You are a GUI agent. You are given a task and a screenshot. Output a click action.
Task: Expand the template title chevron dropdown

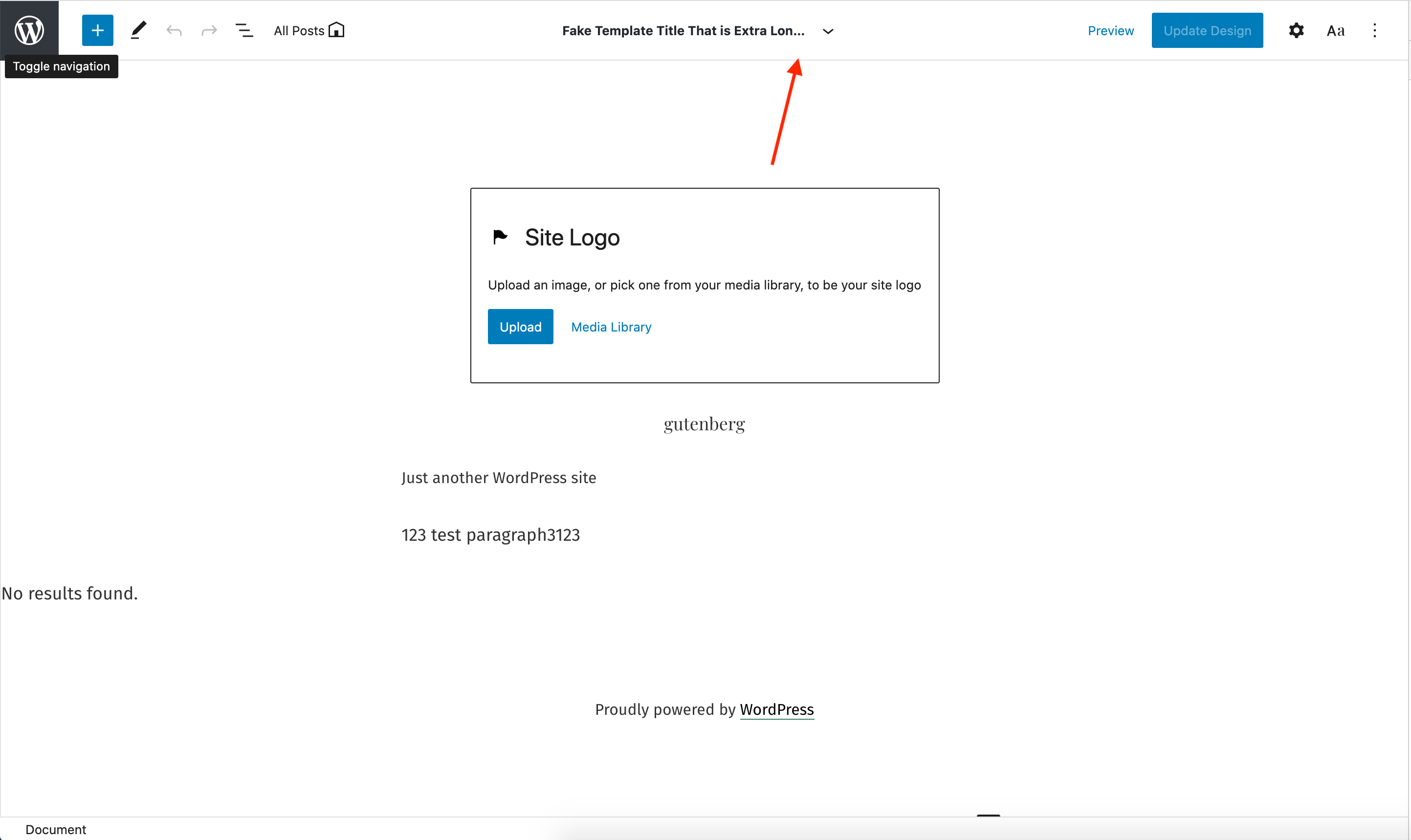point(827,31)
